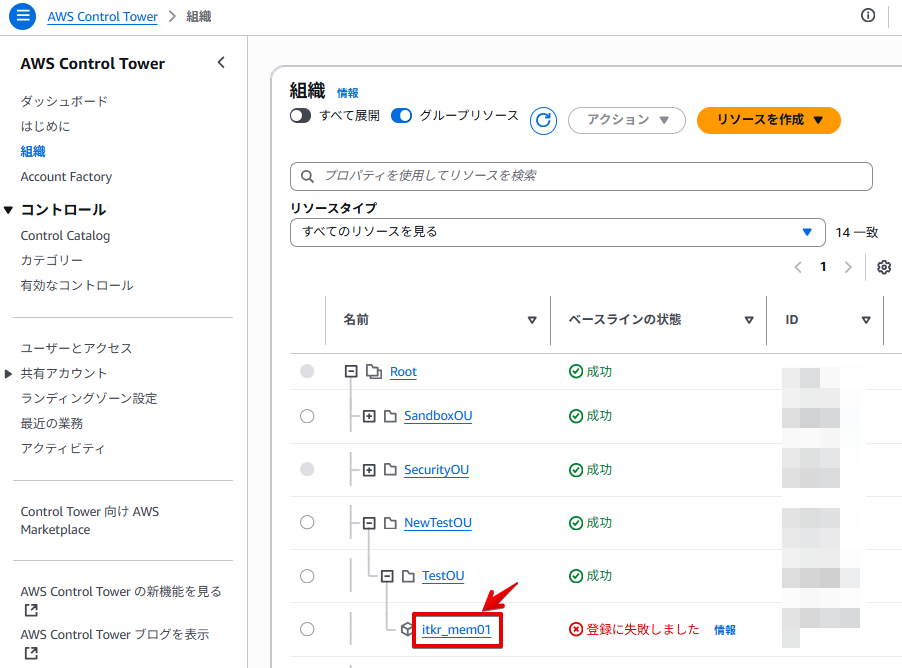The width and height of the screenshot is (902, 668).
Task: Click the SandboxOU folder icon
Action: click(x=390, y=416)
